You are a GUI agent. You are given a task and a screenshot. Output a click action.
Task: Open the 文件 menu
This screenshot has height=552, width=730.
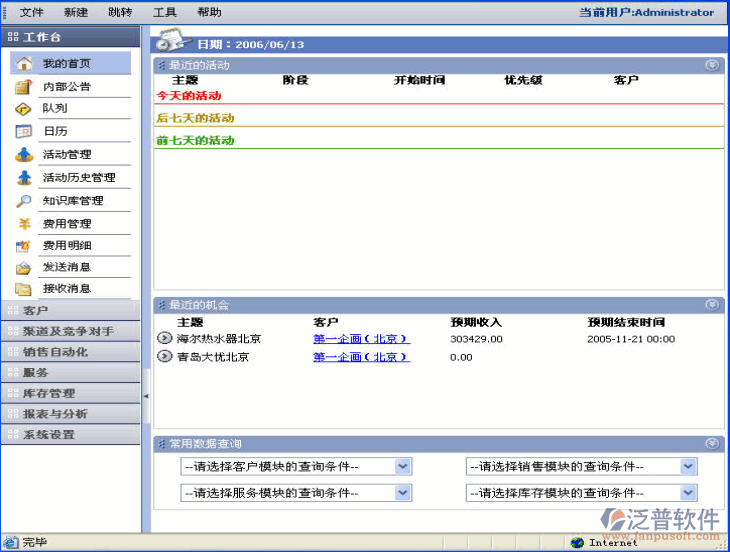(32, 12)
